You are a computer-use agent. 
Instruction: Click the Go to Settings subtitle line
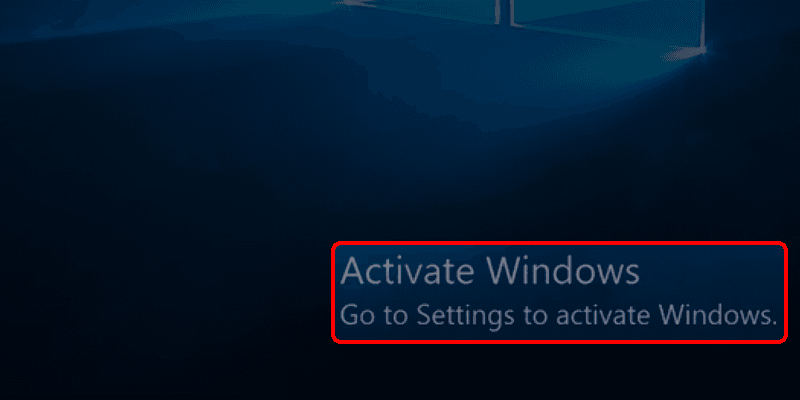(x=559, y=316)
